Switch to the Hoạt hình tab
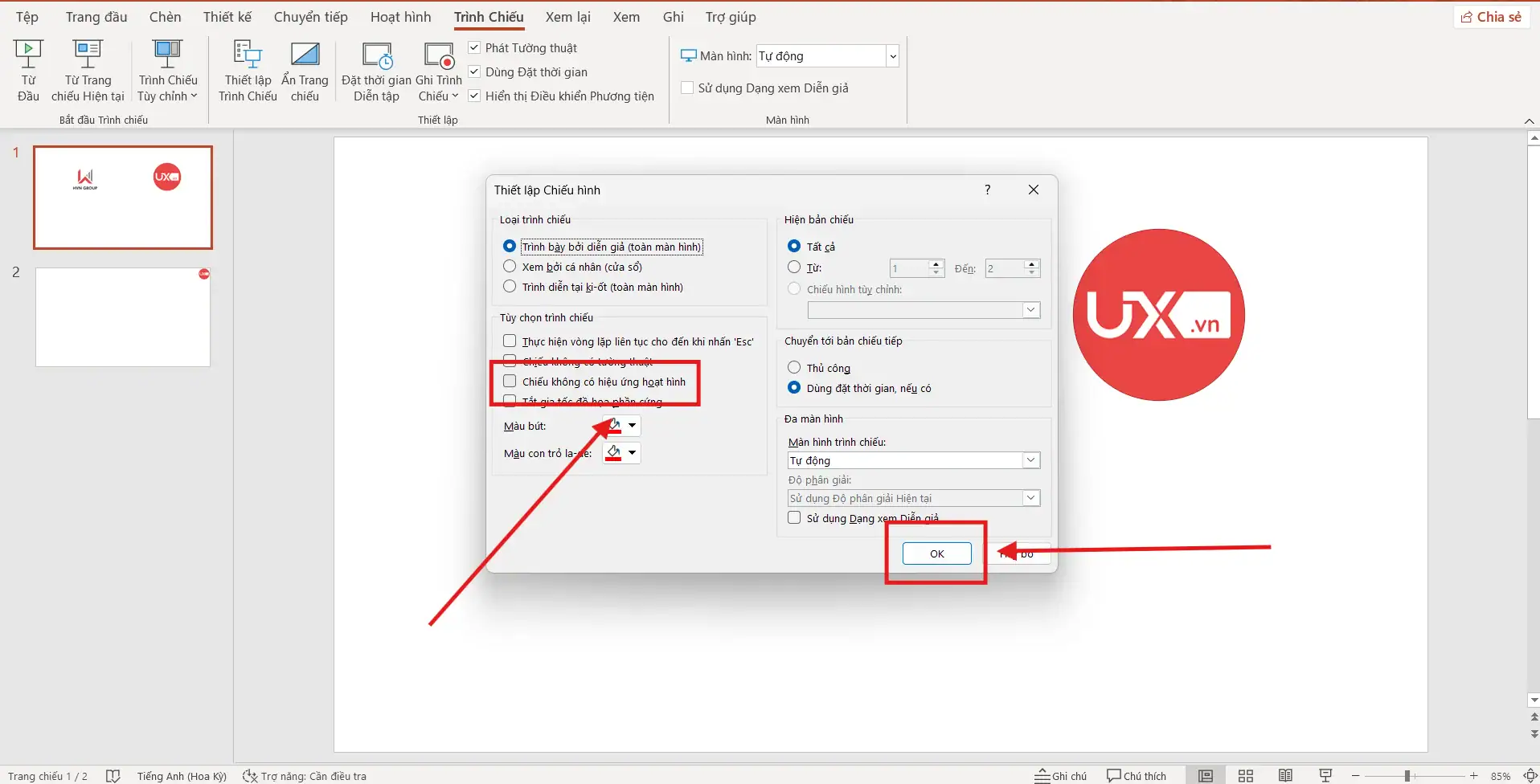Viewport: 1540px width, 784px height. pyautogui.click(x=400, y=17)
